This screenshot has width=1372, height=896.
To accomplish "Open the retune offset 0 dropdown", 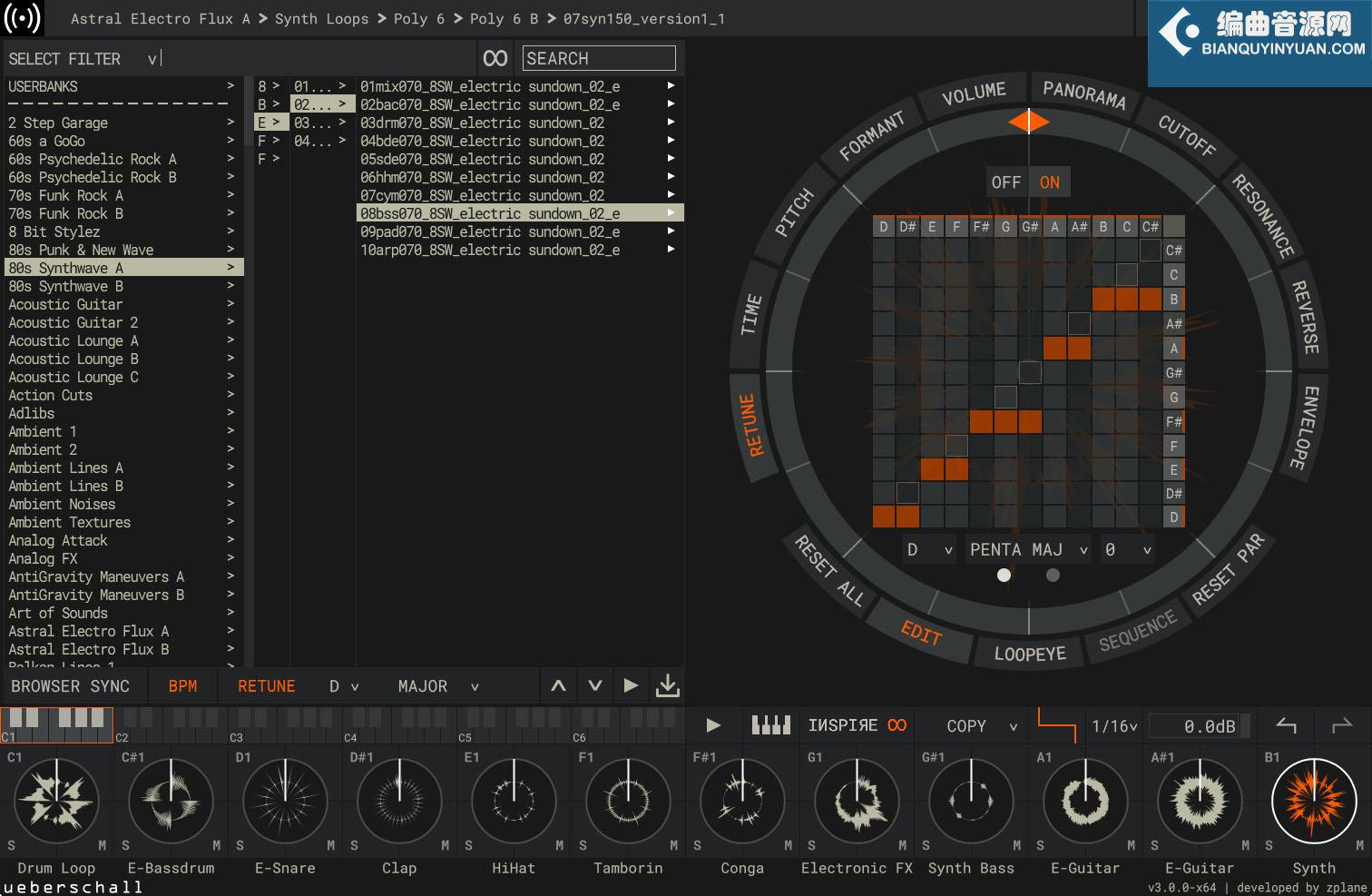I will tap(1127, 549).
